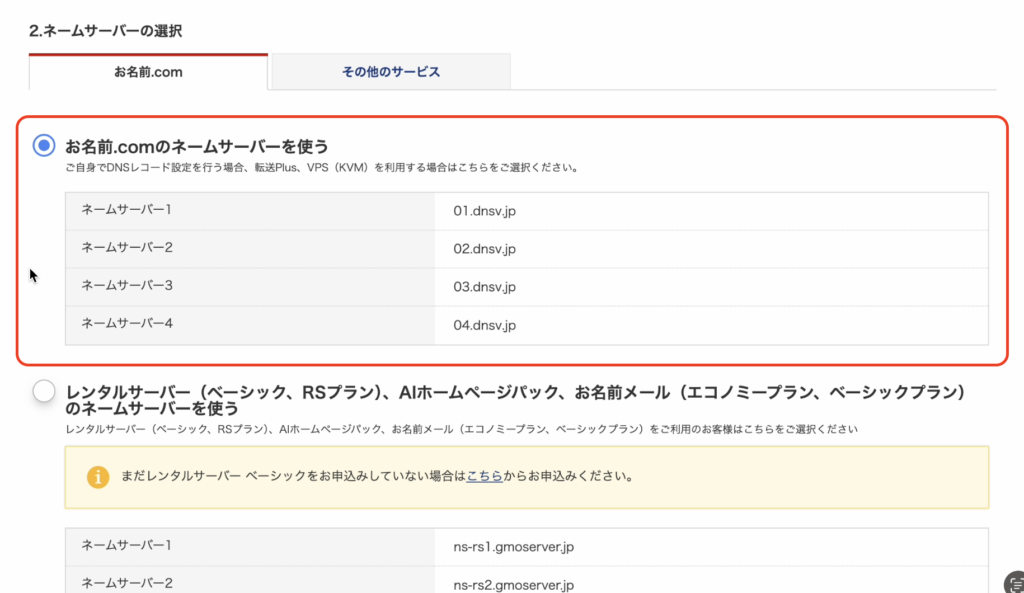Switch to the お名前.com tab
This screenshot has height=593, width=1024.
click(x=148, y=72)
